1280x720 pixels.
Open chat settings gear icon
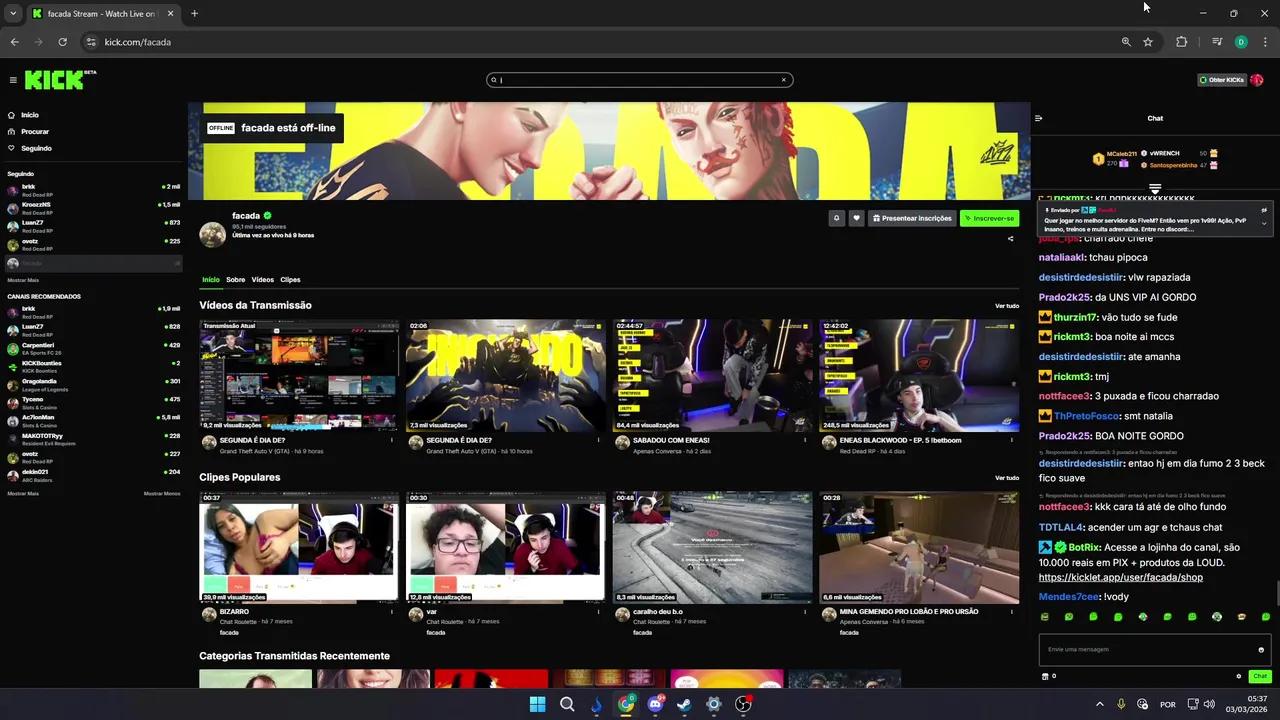tap(1239, 676)
